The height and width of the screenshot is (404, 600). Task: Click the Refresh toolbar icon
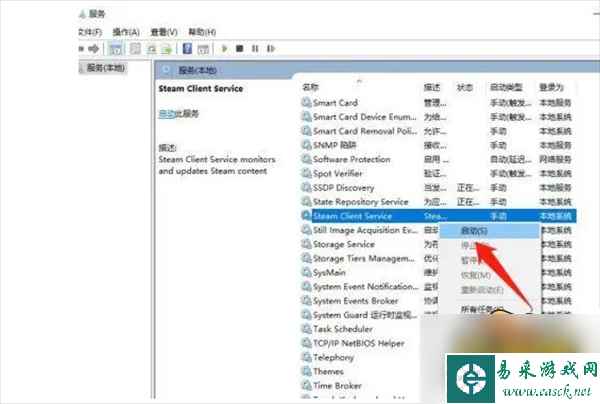152,49
